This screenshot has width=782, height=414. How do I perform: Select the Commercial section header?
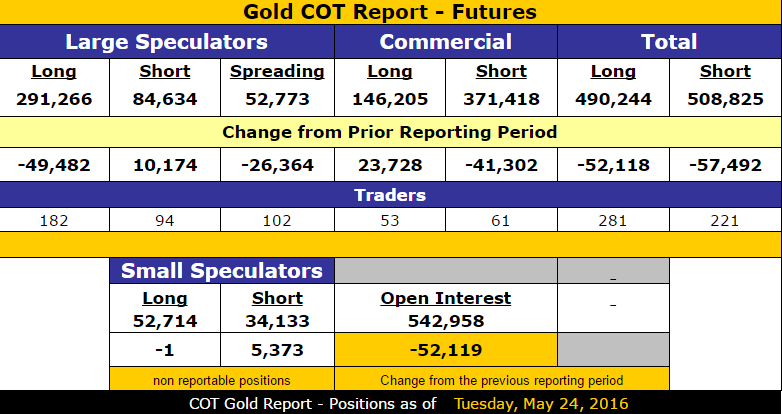[x=446, y=42]
